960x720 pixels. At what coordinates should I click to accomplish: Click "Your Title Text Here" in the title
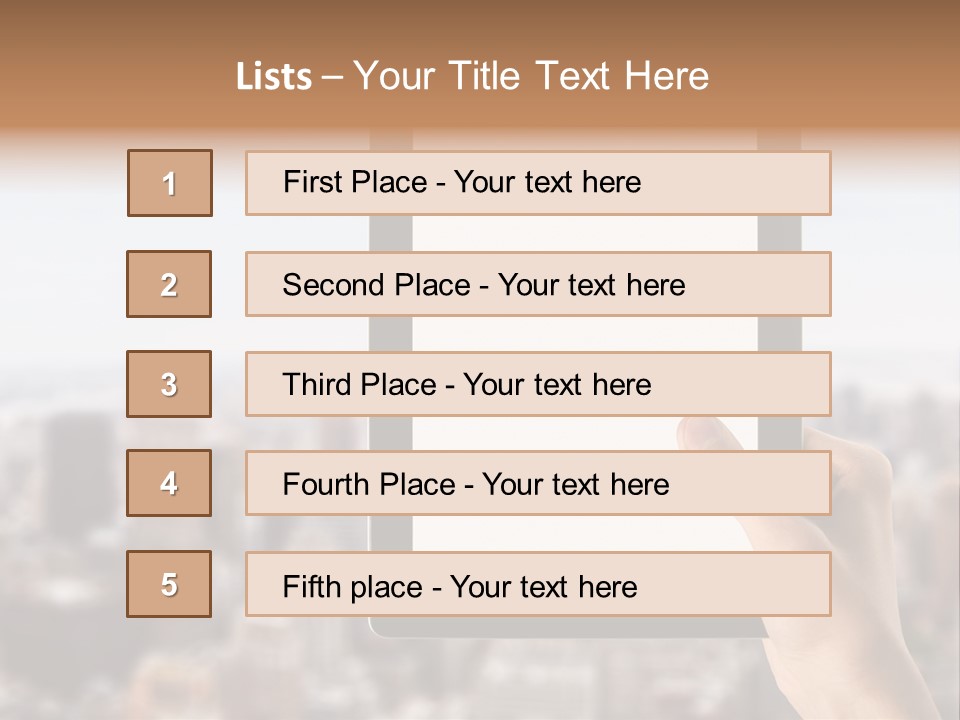(x=531, y=77)
